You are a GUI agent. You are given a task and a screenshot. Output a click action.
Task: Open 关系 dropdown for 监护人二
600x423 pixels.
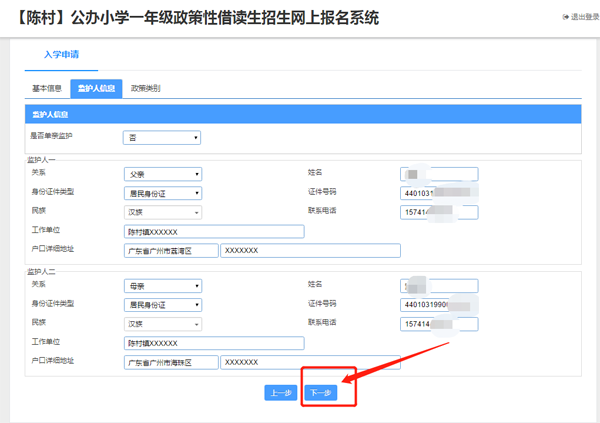click(163, 286)
